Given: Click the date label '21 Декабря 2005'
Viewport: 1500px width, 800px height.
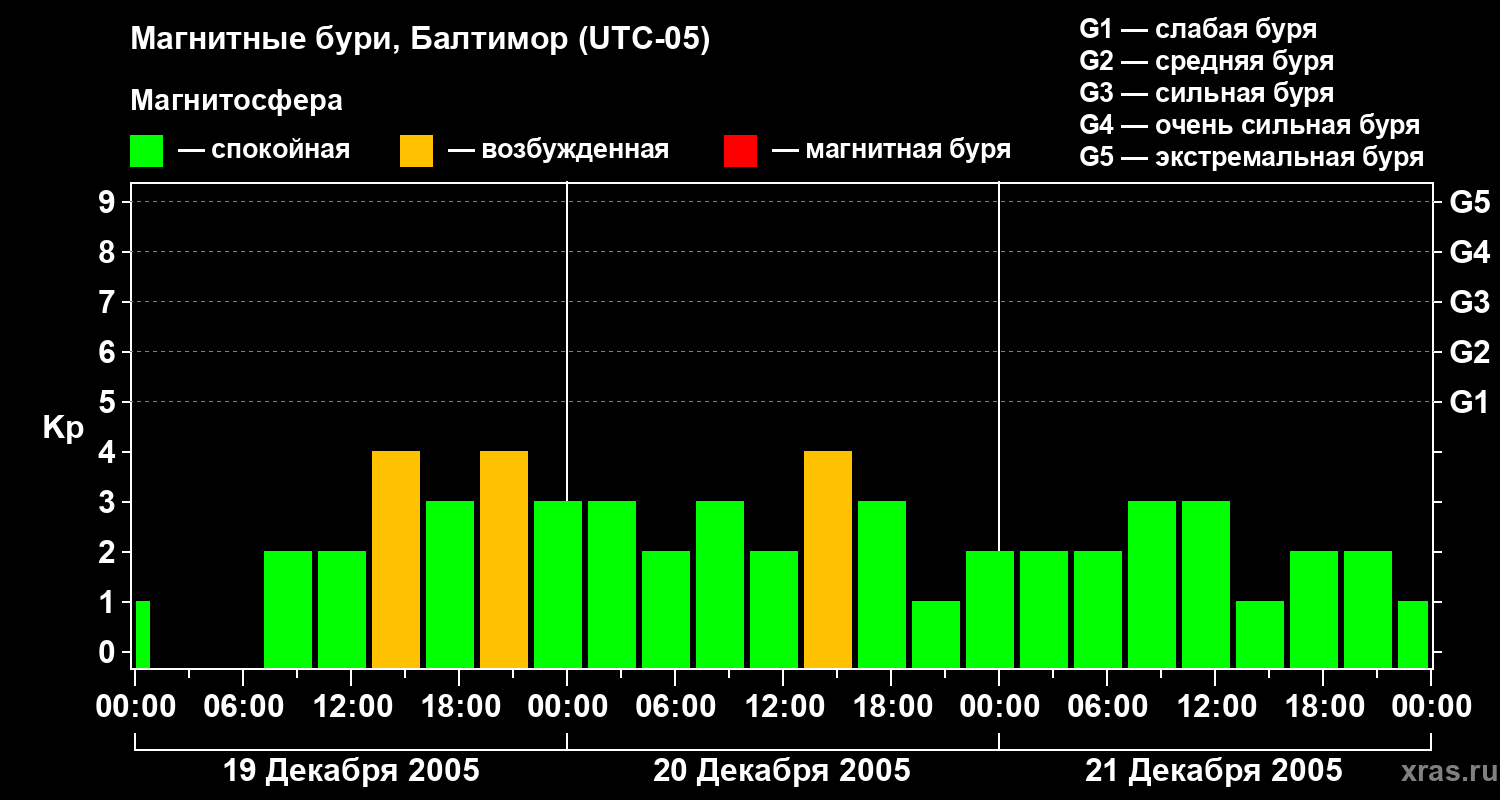Looking at the screenshot, I should pos(1214,771).
